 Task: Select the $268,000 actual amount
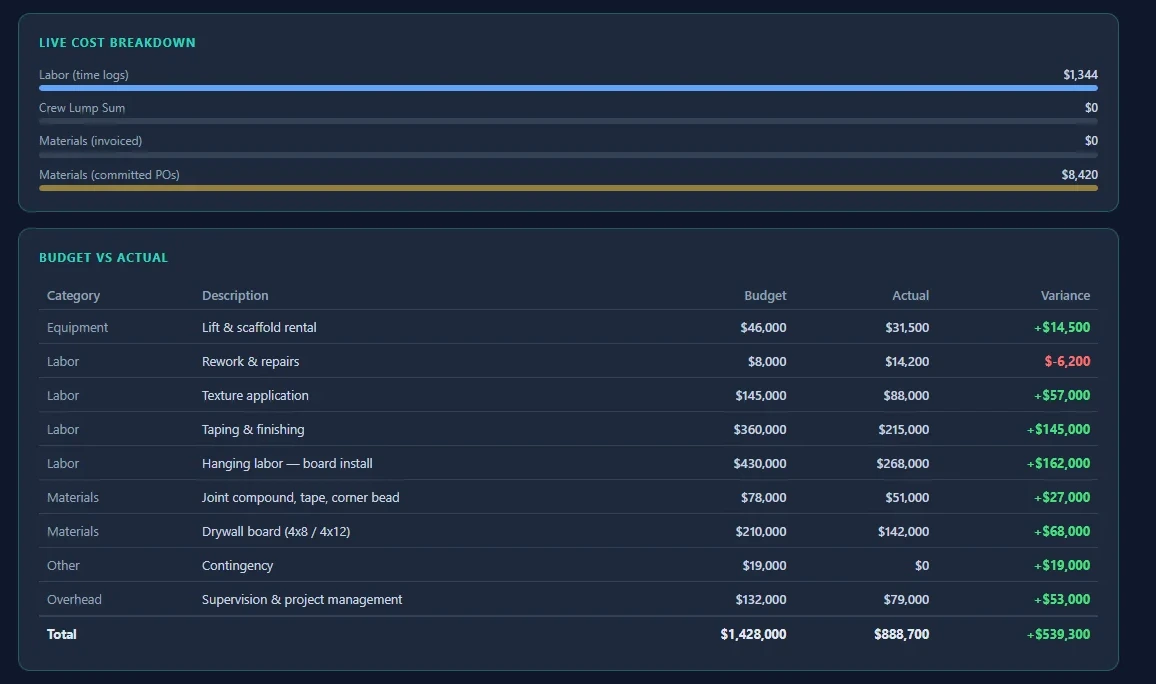pos(902,464)
